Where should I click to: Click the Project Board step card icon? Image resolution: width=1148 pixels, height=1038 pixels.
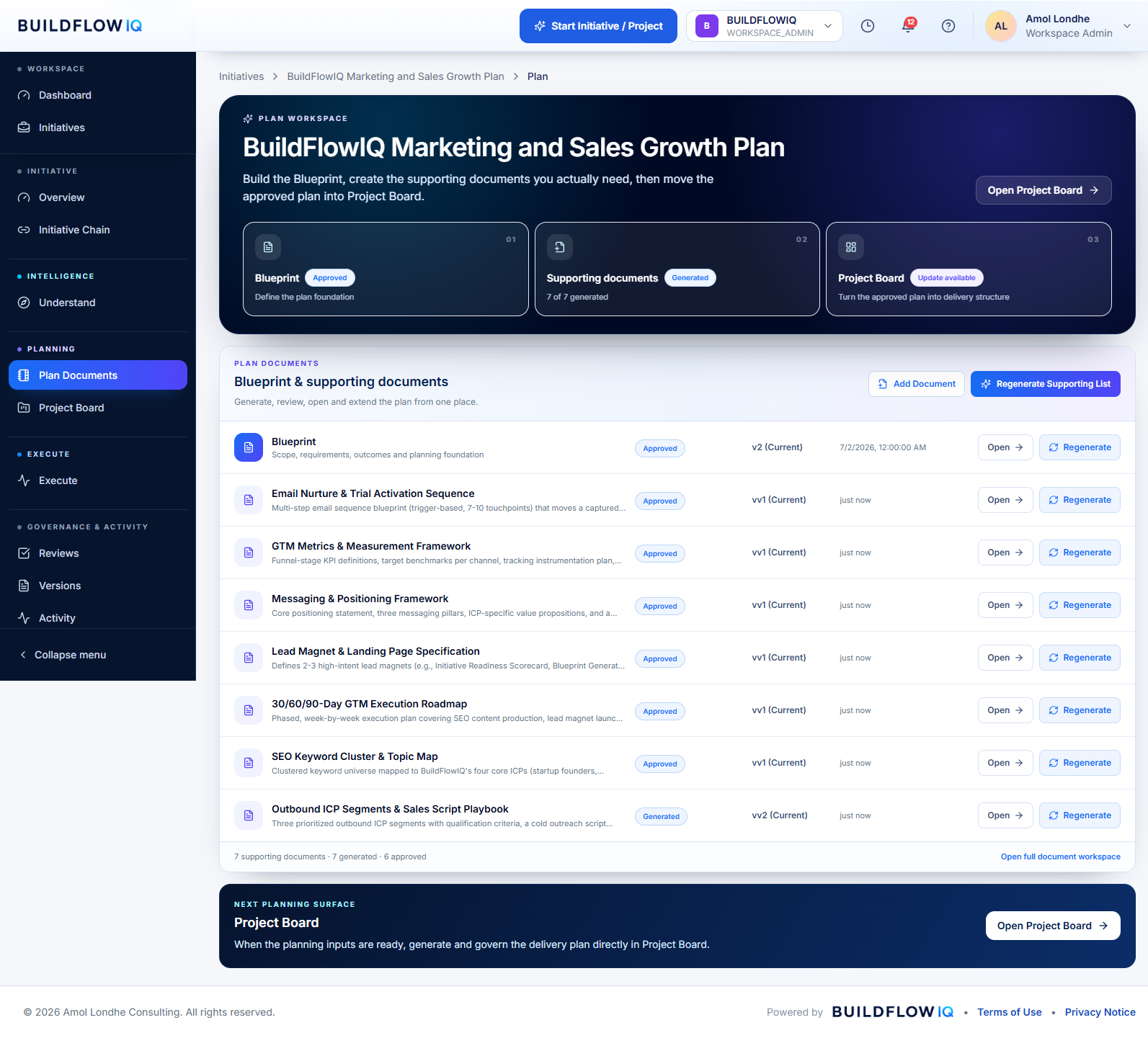[x=851, y=247]
